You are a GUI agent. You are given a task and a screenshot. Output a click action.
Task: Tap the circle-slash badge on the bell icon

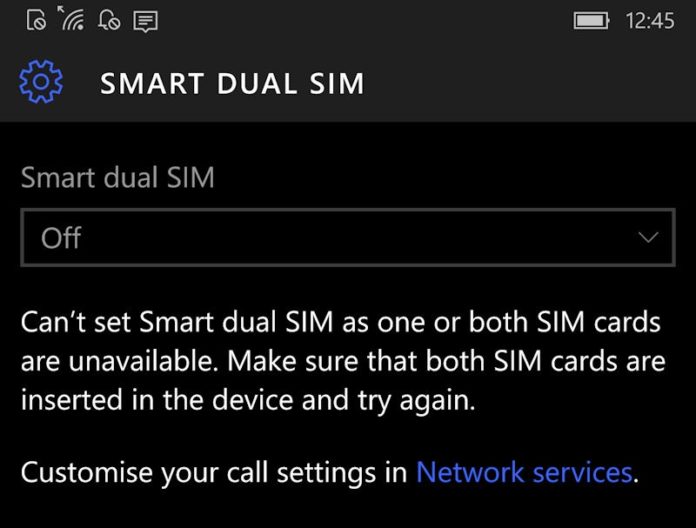pos(114,24)
